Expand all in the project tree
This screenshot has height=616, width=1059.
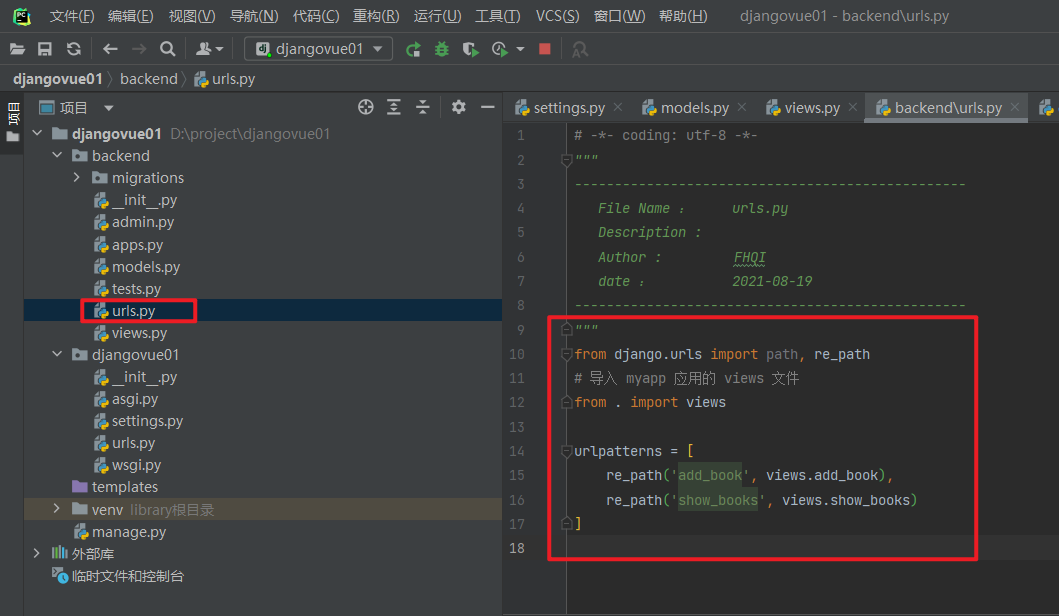(394, 107)
